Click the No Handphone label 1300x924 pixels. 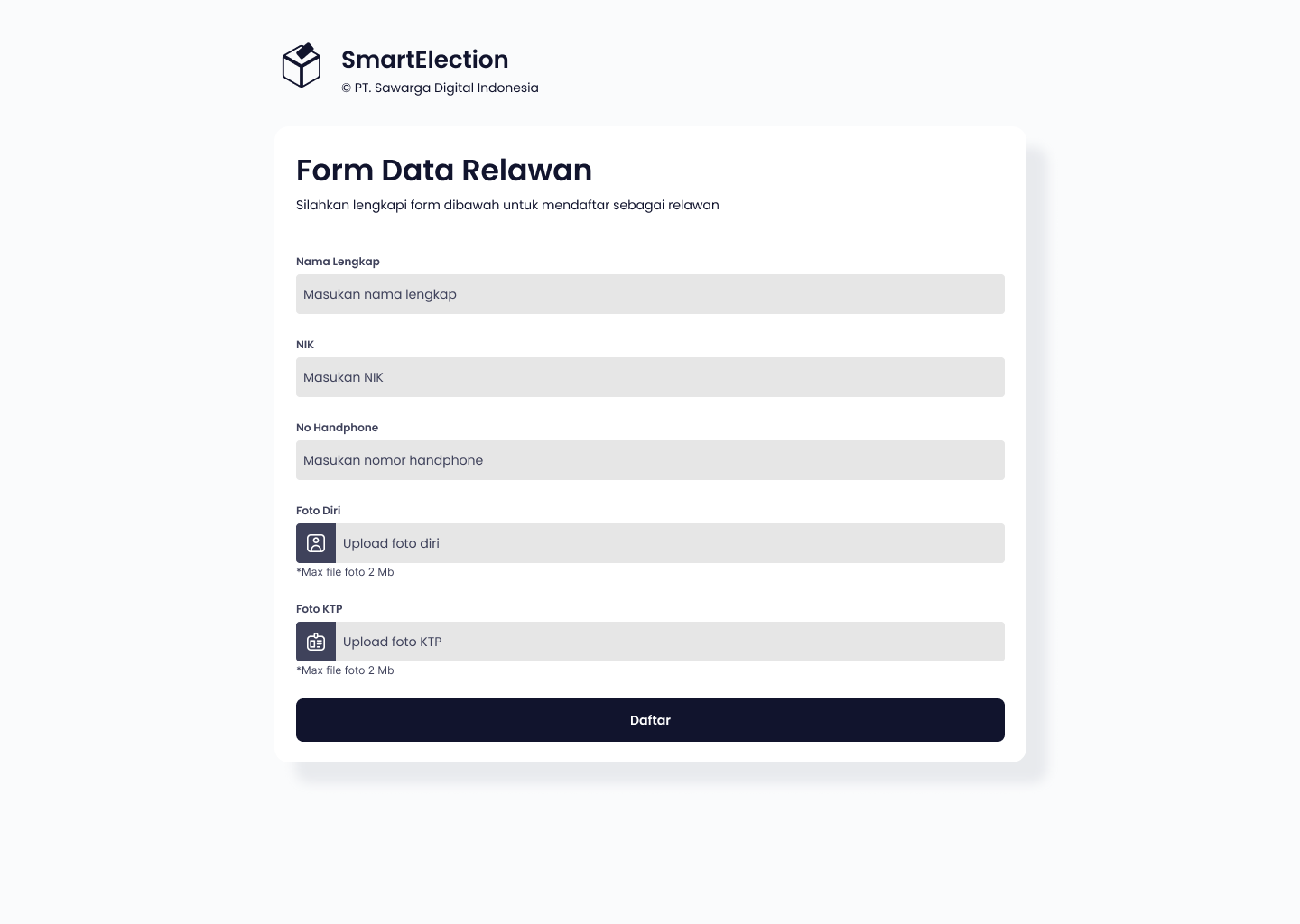pos(337,428)
